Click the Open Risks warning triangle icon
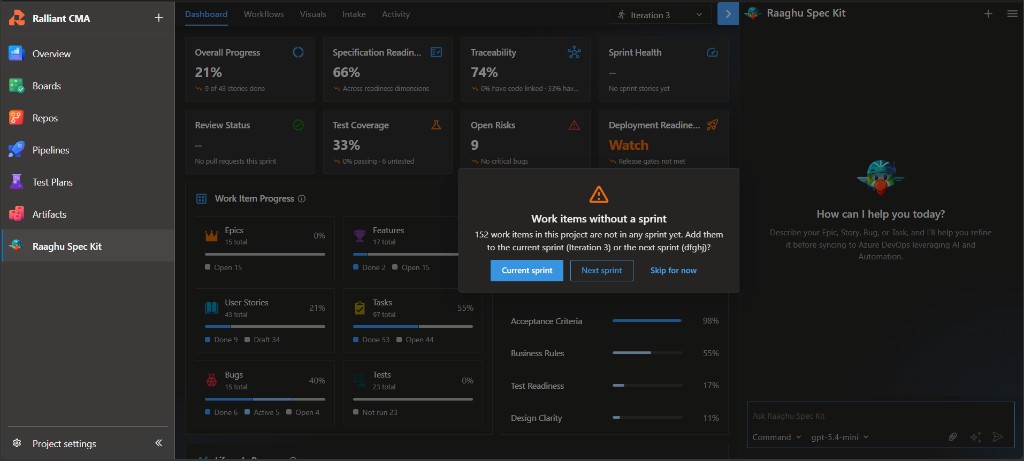Viewport: 1024px width, 461px height. click(574, 125)
